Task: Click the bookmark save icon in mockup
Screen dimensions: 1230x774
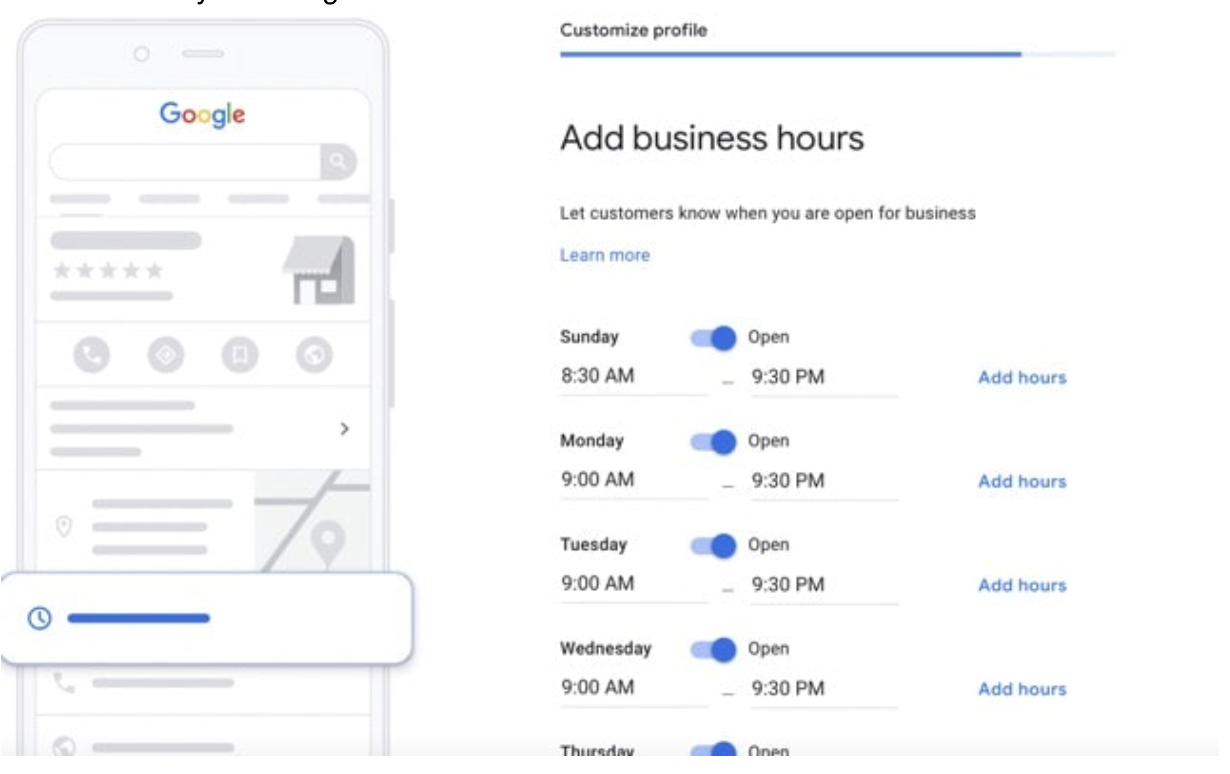Action: click(240, 355)
